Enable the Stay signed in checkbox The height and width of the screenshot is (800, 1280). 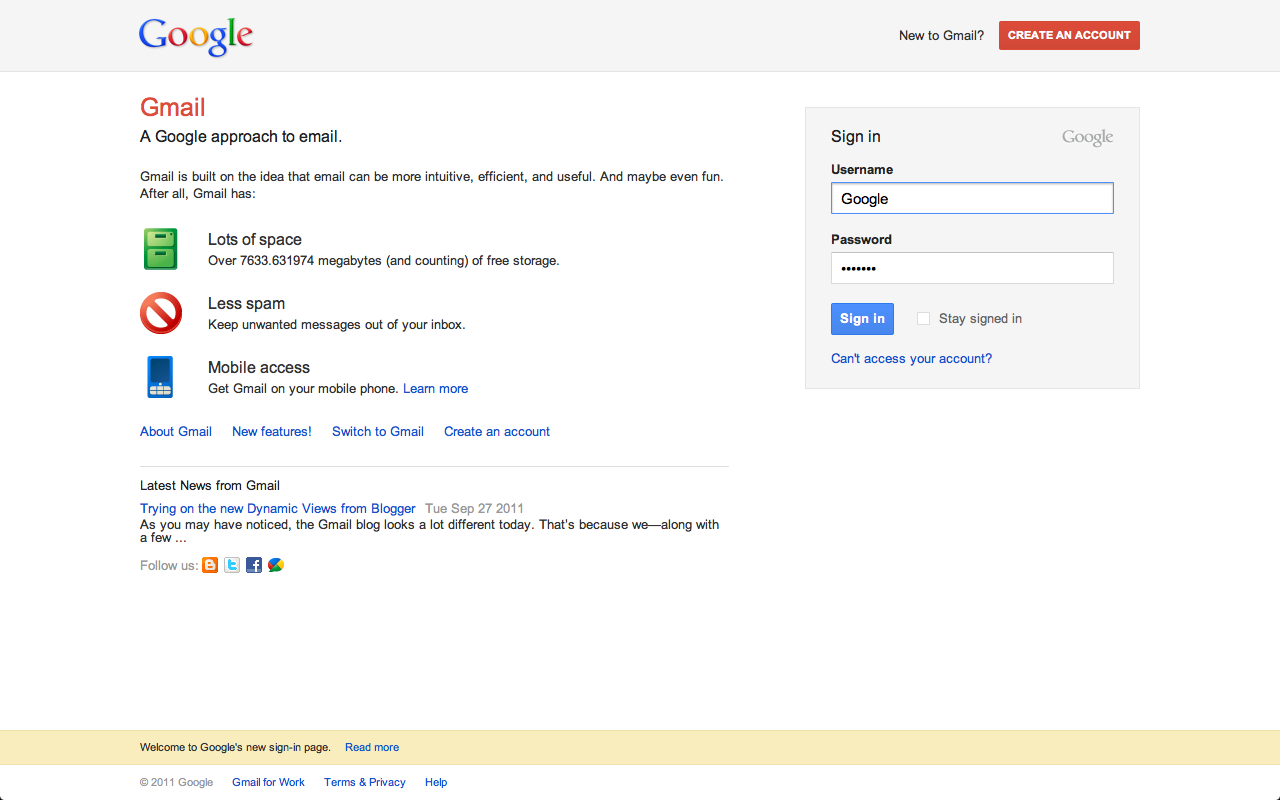[923, 319]
